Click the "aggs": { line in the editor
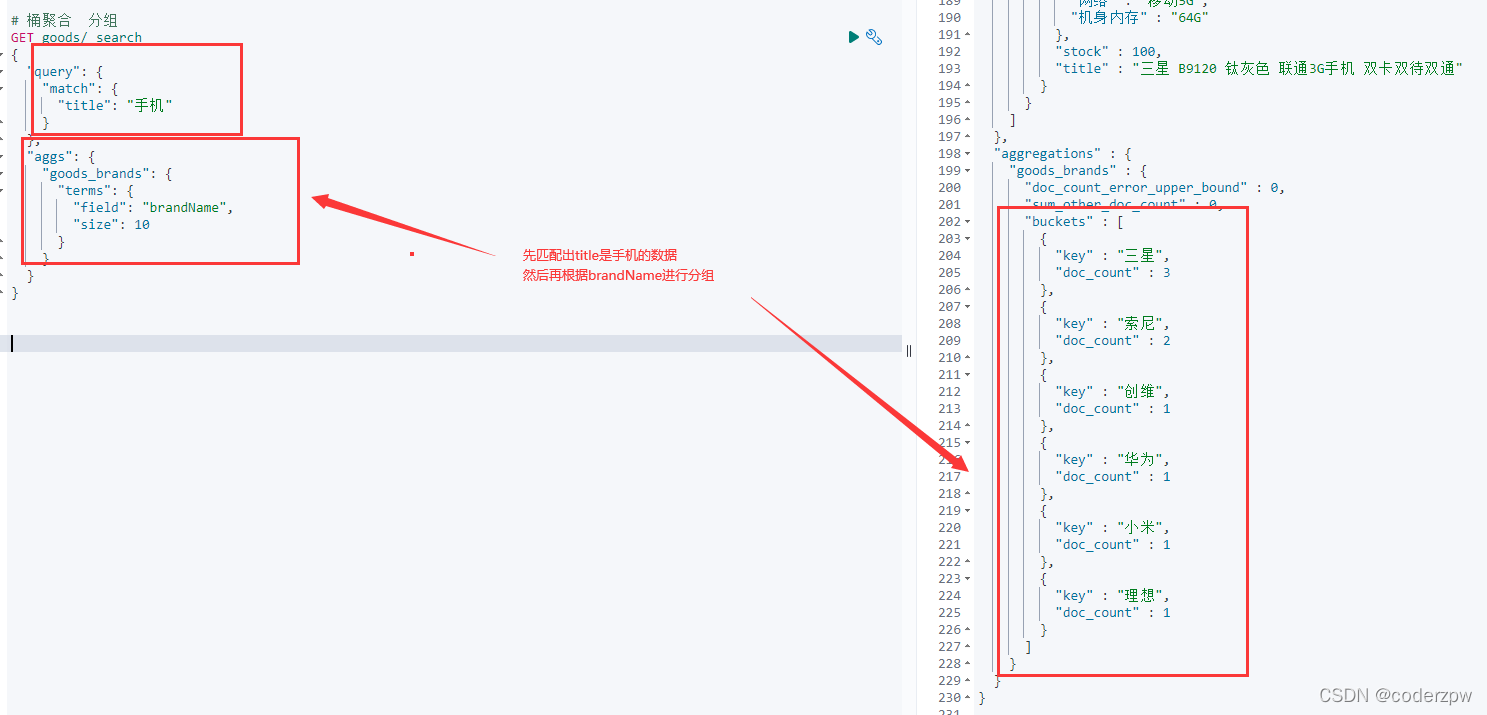This screenshot has width=1487, height=715. [61, 157]
